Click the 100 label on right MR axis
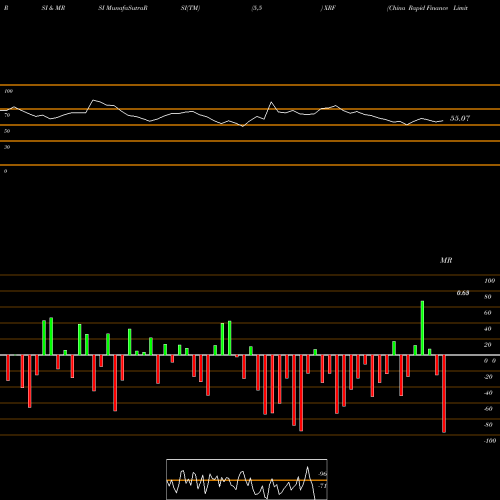The height and width of the screenshot is (500, 500). pyautogui.click(x=489, y=281)
